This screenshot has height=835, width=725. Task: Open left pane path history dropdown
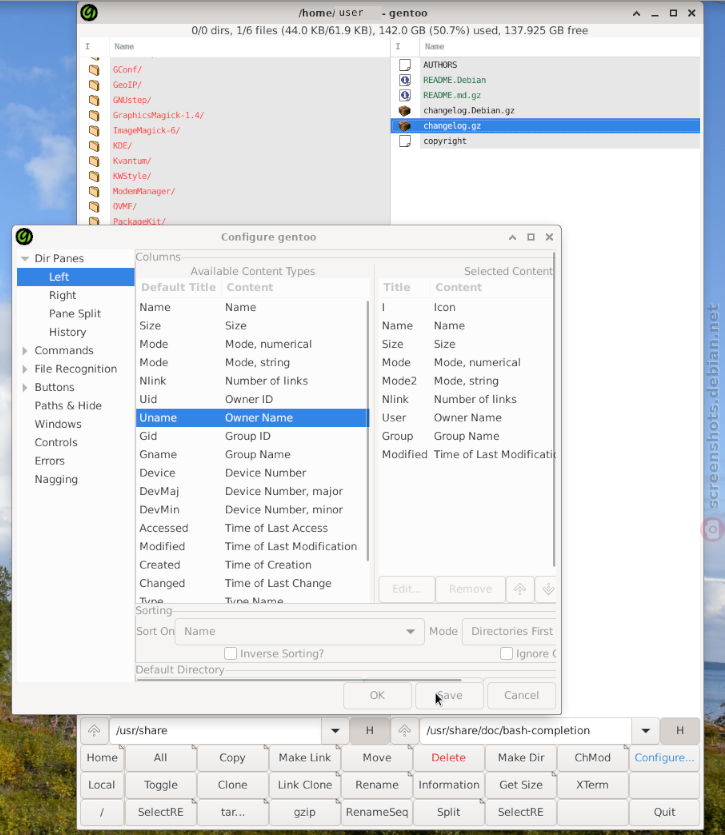click(x=335, y=731)
